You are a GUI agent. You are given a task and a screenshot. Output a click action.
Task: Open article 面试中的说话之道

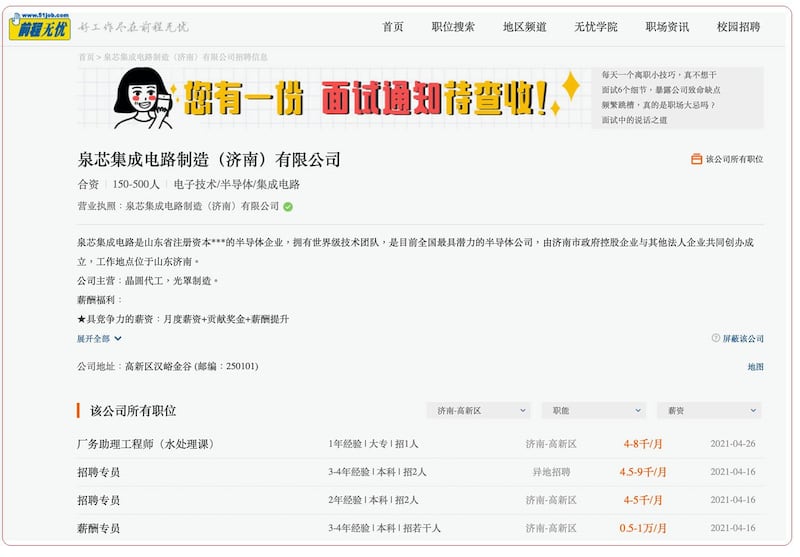point(634,120)
